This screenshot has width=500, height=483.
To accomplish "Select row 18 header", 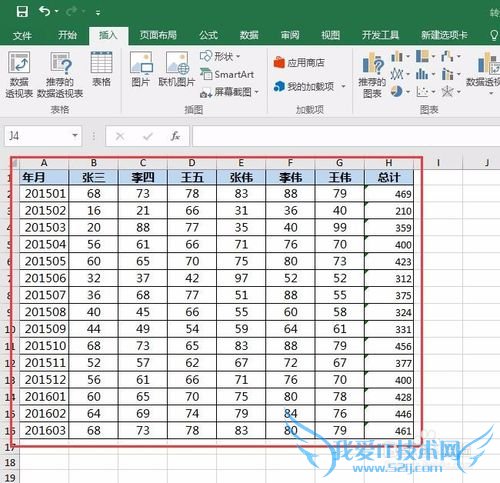I will click(x=10, y=463).
